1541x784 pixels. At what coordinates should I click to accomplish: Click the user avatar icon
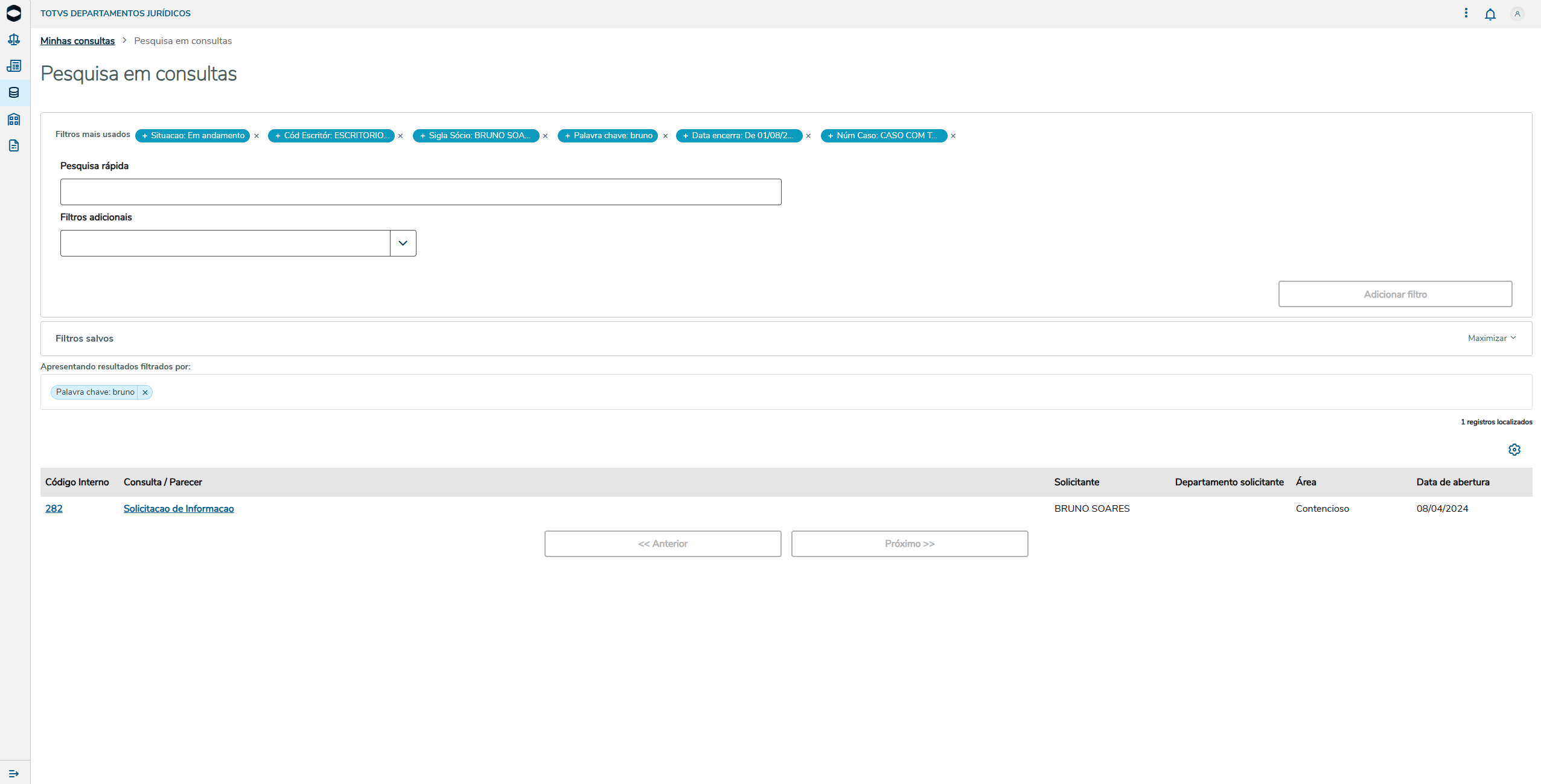point(1517,14)
